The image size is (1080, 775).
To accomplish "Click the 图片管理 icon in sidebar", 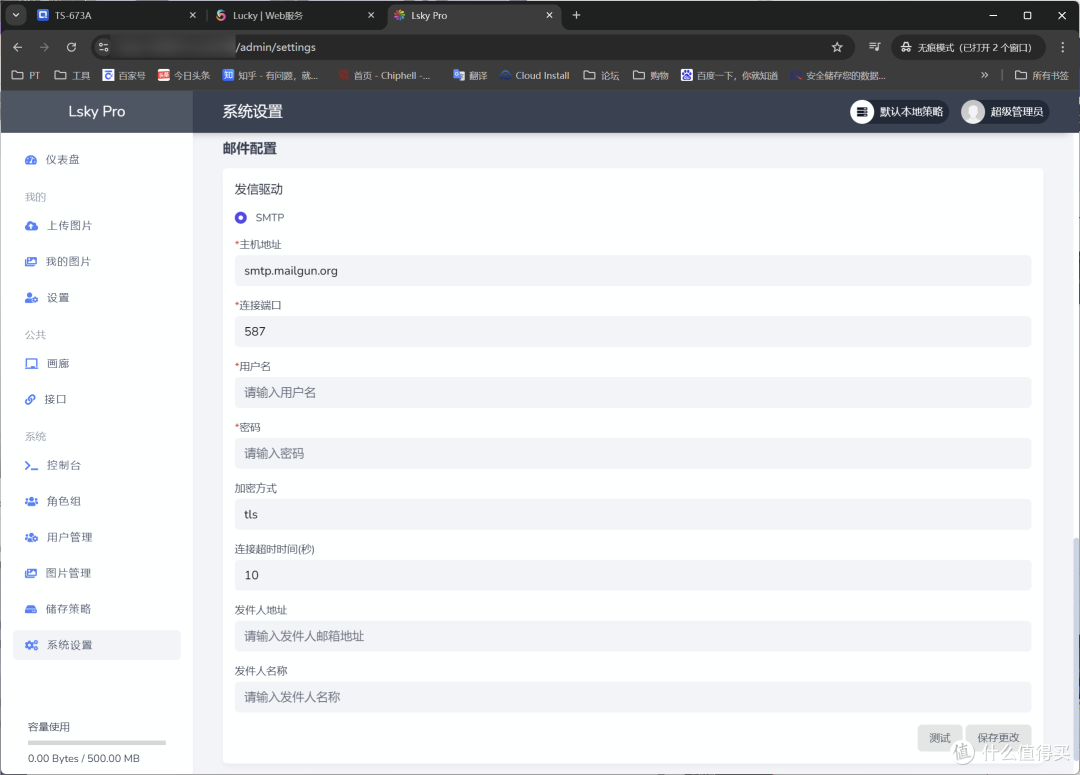I will click(31, 573).
